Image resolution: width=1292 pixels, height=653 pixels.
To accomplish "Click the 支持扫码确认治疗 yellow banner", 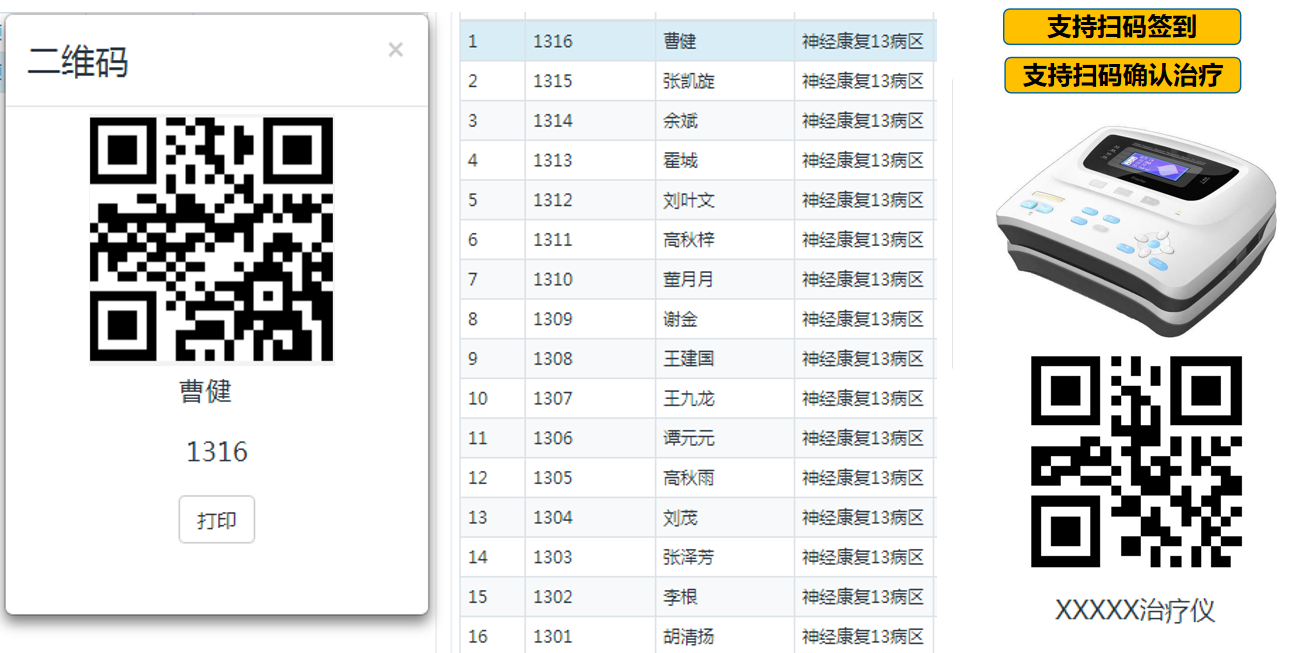I will [x=1123, y=75].
